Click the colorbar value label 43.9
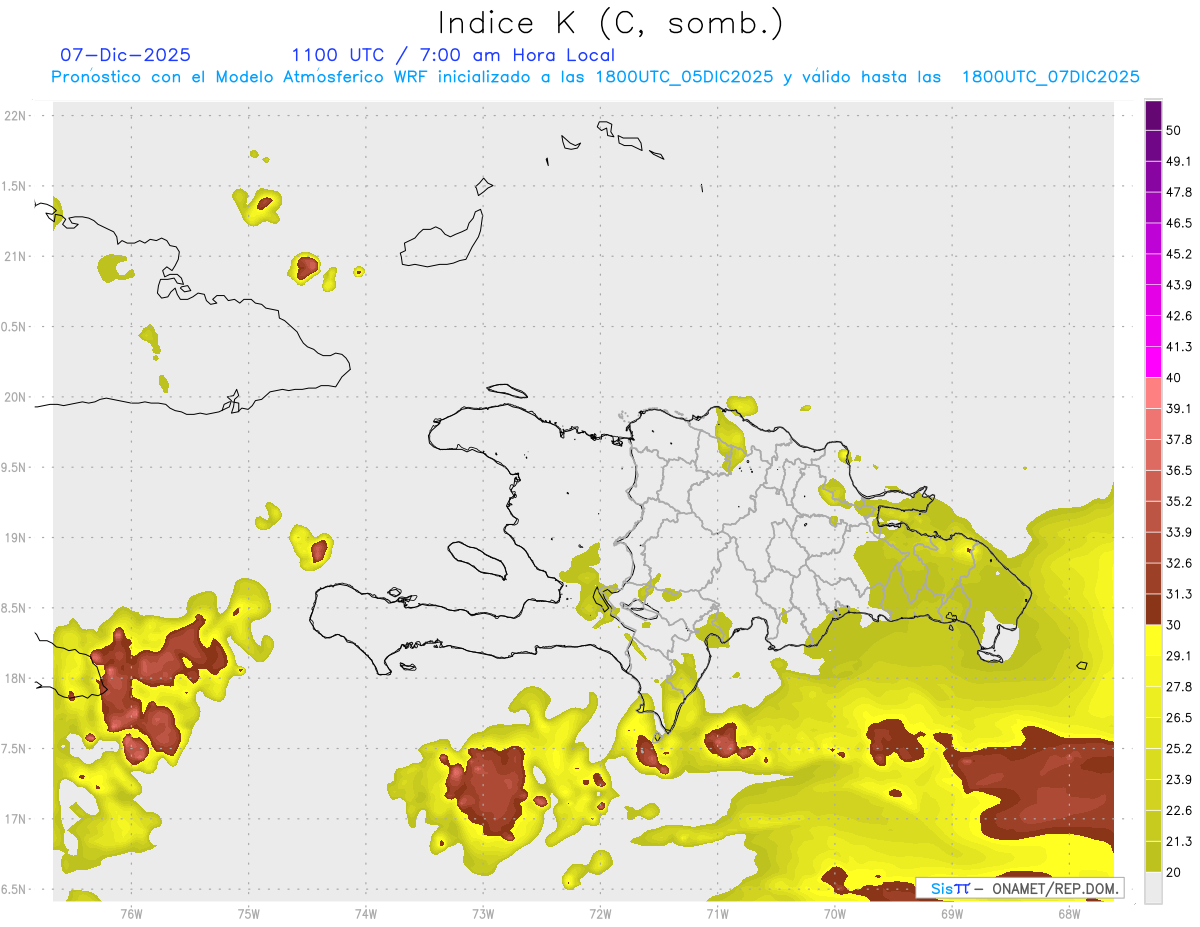This screenshot has width=1200, height=927. tap(1178, 285)
